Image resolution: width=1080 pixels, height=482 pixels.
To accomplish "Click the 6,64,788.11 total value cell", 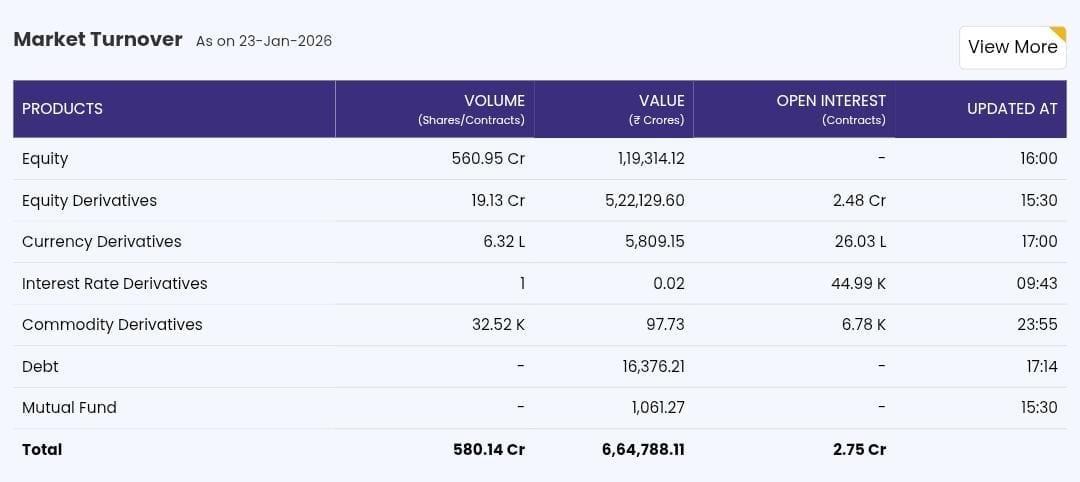I will [x=643, y=449].
